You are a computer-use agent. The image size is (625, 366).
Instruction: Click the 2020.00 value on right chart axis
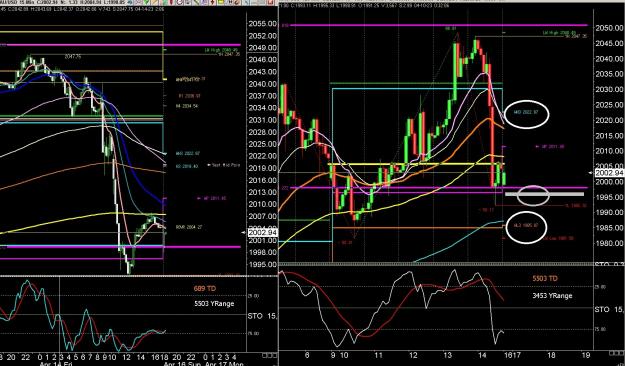click(x=610, y=120)
